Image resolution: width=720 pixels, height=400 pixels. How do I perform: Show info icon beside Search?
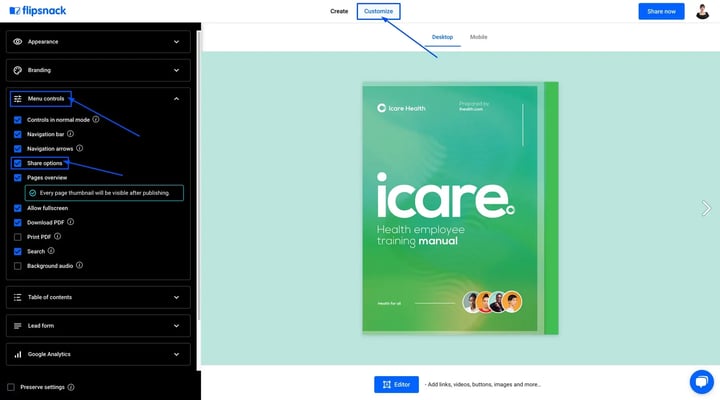coord(51,251)
